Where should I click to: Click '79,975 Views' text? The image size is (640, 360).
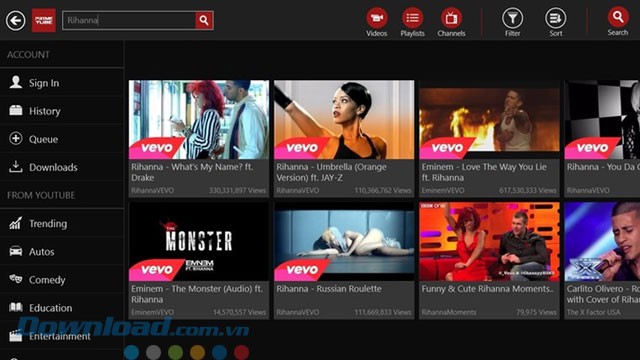click(x=536, y=312)
